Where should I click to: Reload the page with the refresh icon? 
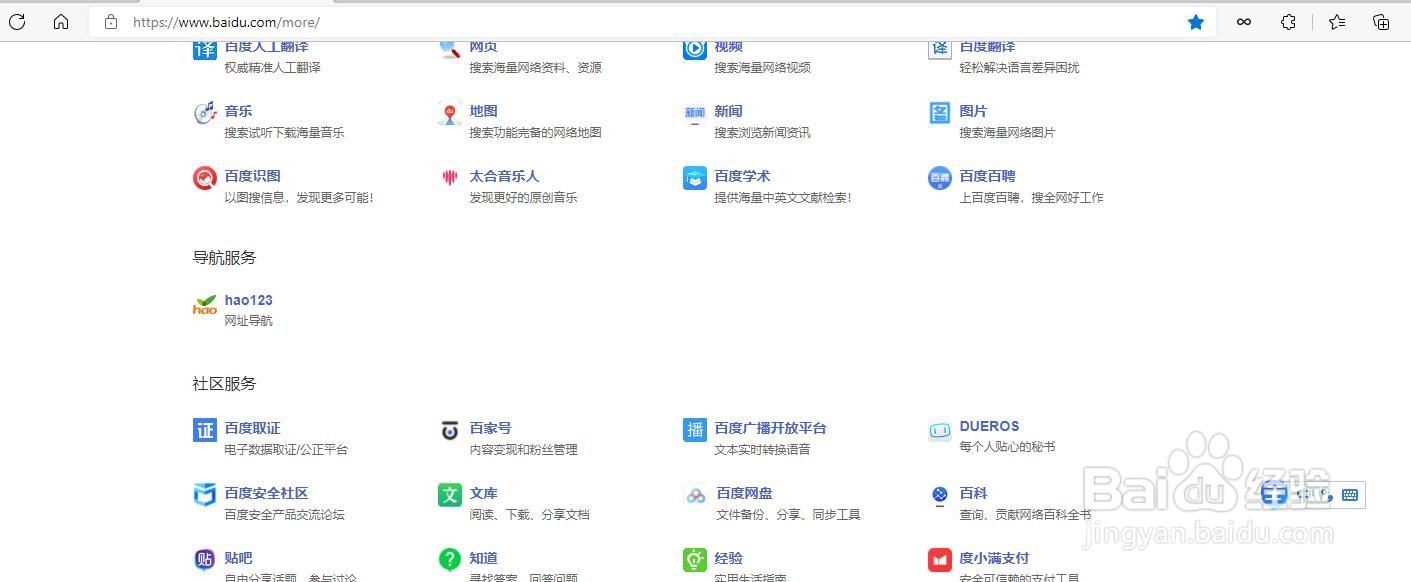tap(17, 22)
